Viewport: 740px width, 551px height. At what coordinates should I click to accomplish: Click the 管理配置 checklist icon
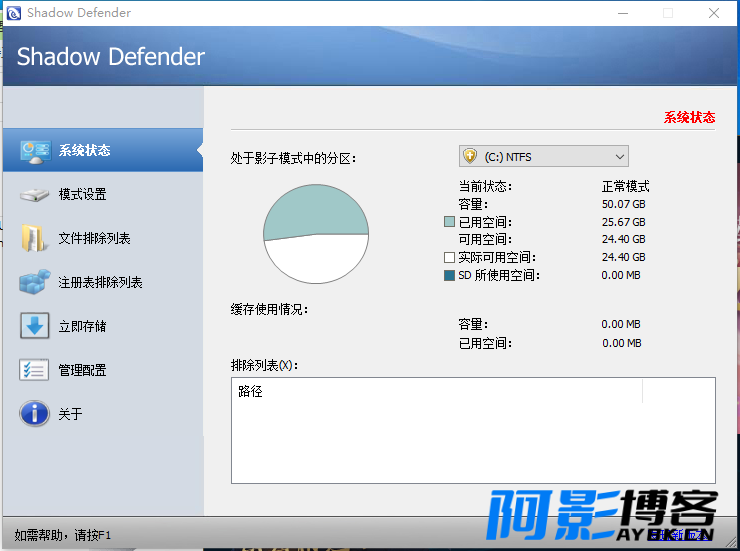[x=34, y=370]
